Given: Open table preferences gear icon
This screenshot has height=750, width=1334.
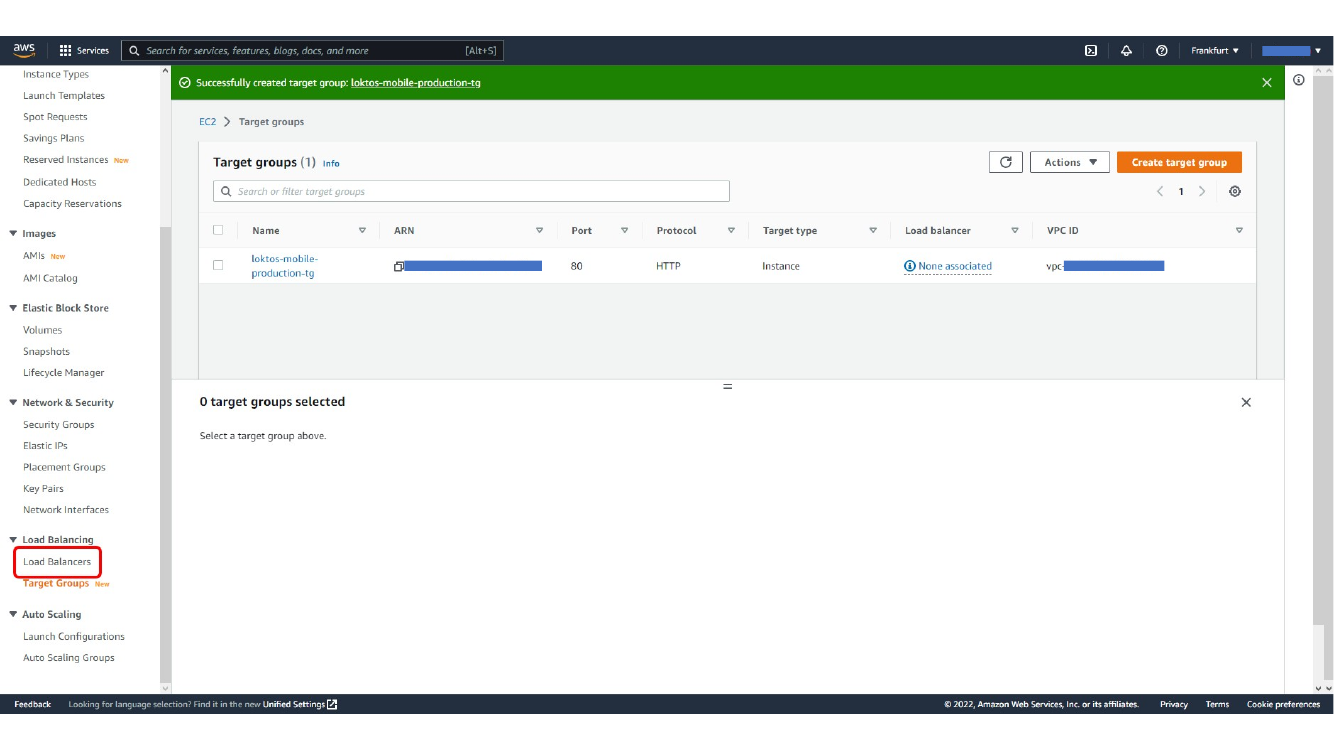Looking at the screenshot, I should click(1235, 192).
